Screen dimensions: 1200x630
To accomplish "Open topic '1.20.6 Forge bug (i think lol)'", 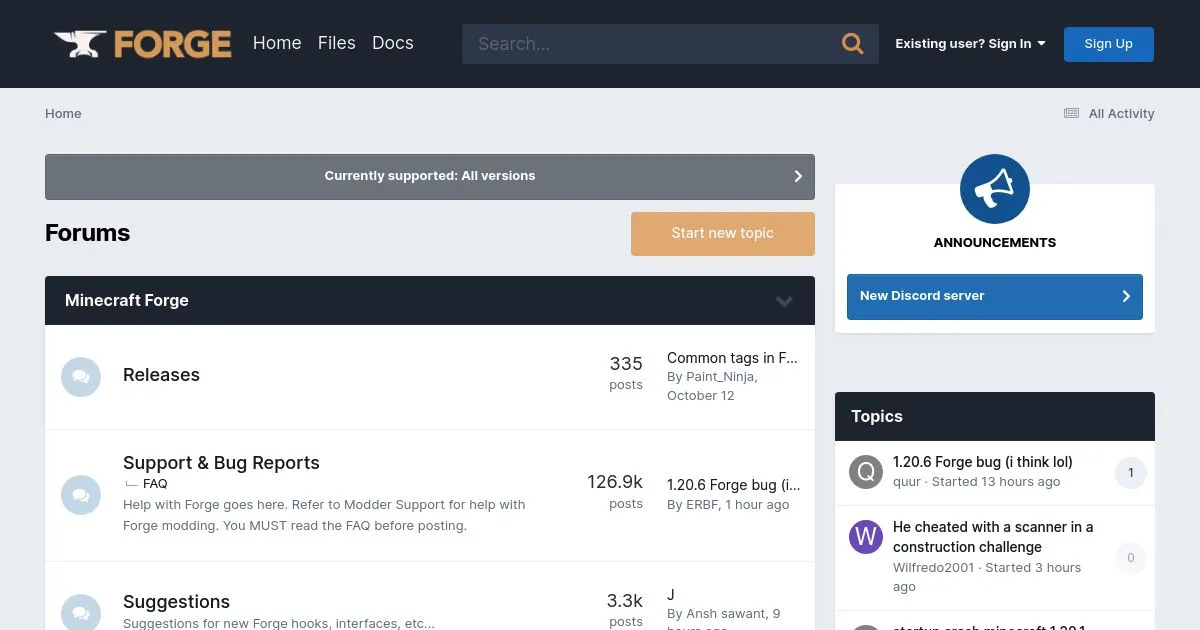I will click(x=982, y=462).
